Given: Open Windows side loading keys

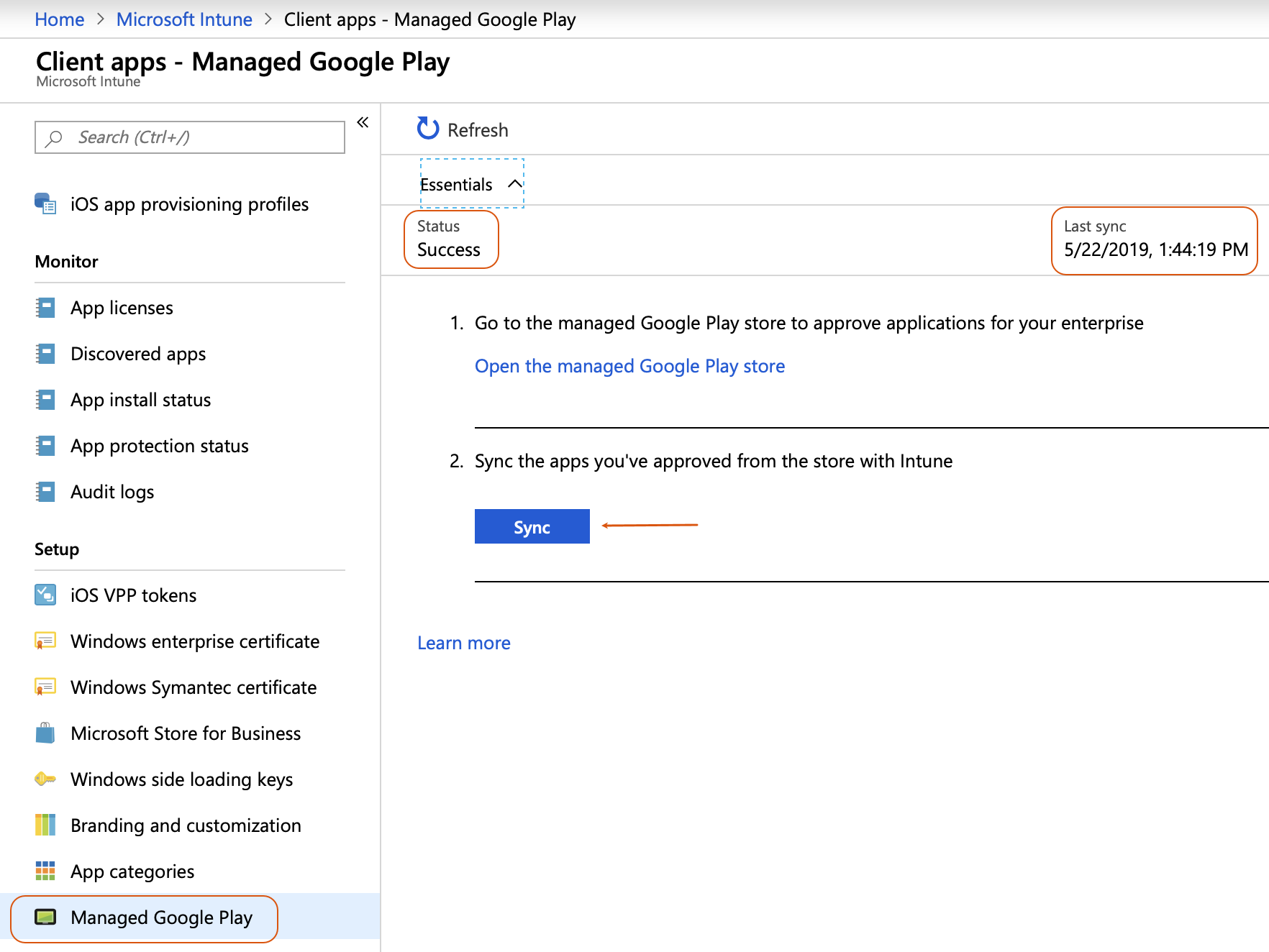Looking at the screenshot, I should (190, 779).
